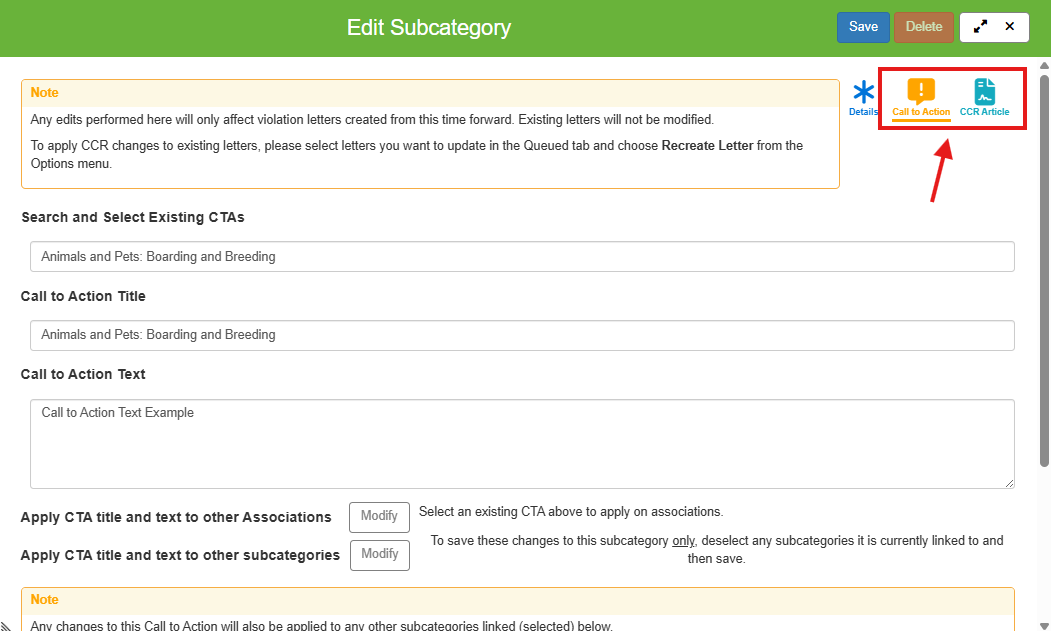Viewport: 1051px width, 631px height.
Task: Click the Details tab label
Action: (x=863, y=112)
